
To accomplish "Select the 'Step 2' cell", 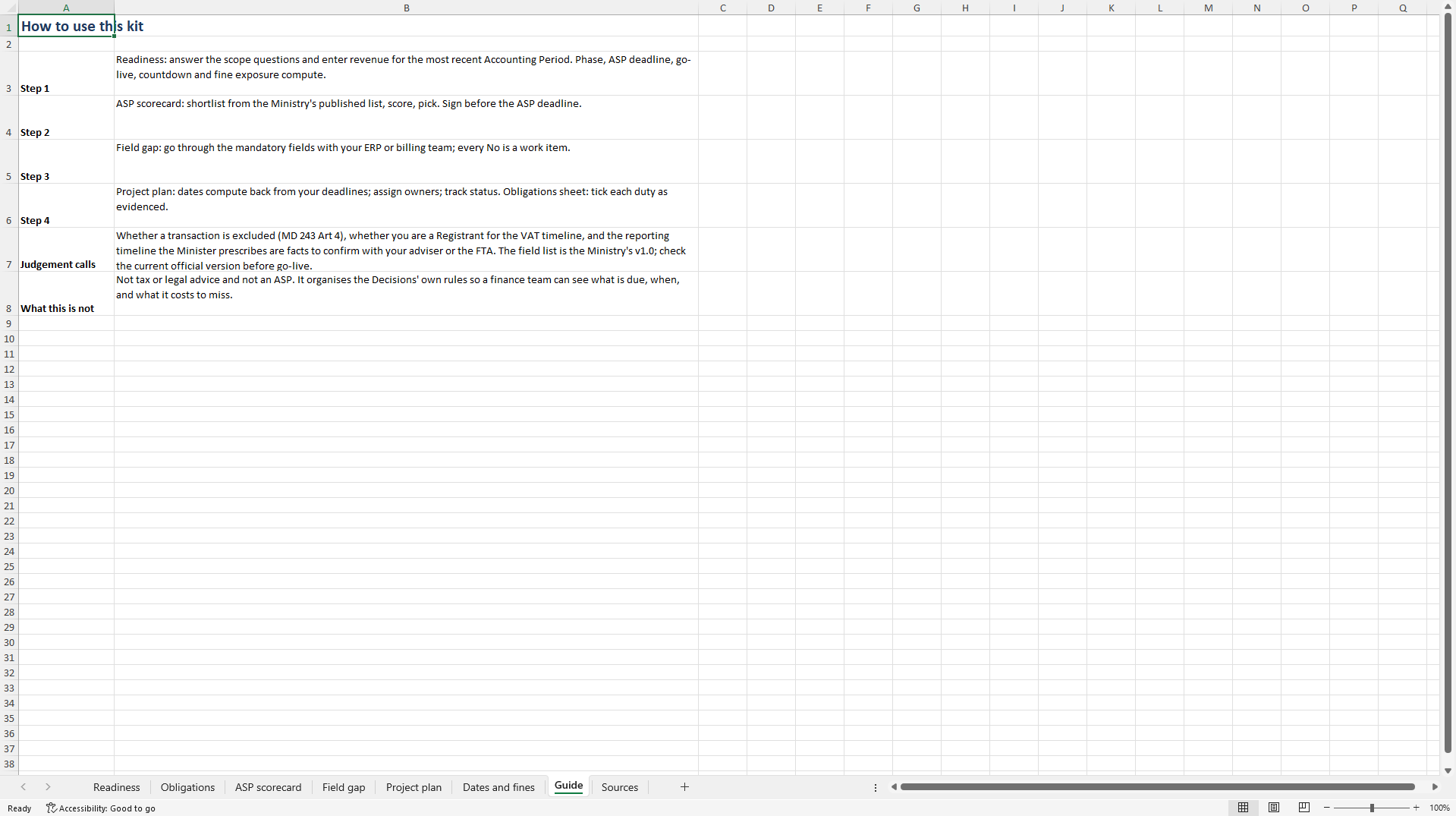I will click(66, 118).
